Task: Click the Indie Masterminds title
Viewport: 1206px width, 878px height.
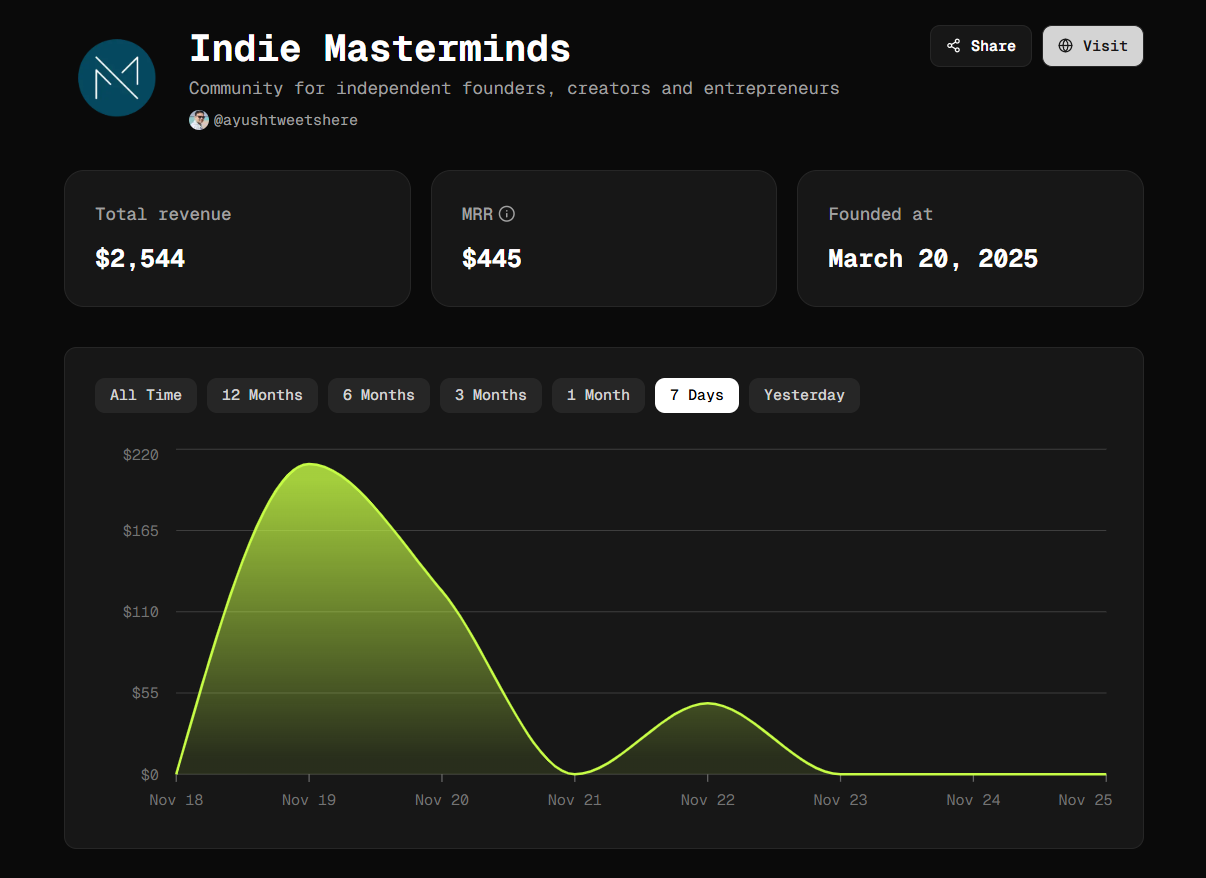Action: click(x=380, y=48)
